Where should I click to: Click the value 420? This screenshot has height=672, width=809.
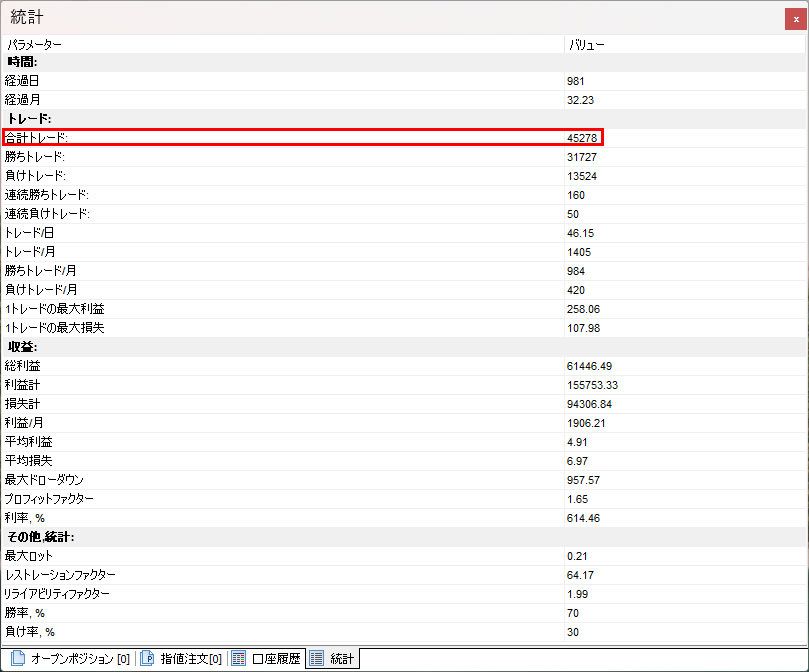(x=576, y=291)
